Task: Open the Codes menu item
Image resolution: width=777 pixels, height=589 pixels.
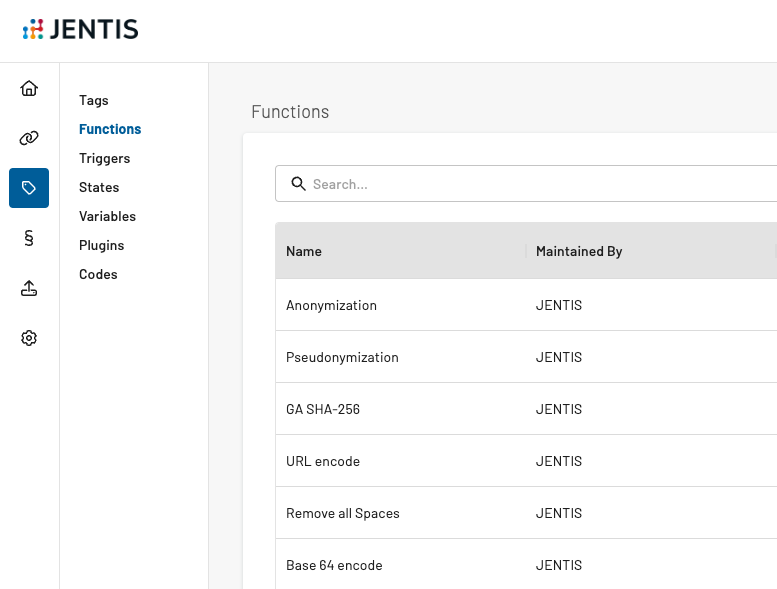Action: (x=98, y=274)
